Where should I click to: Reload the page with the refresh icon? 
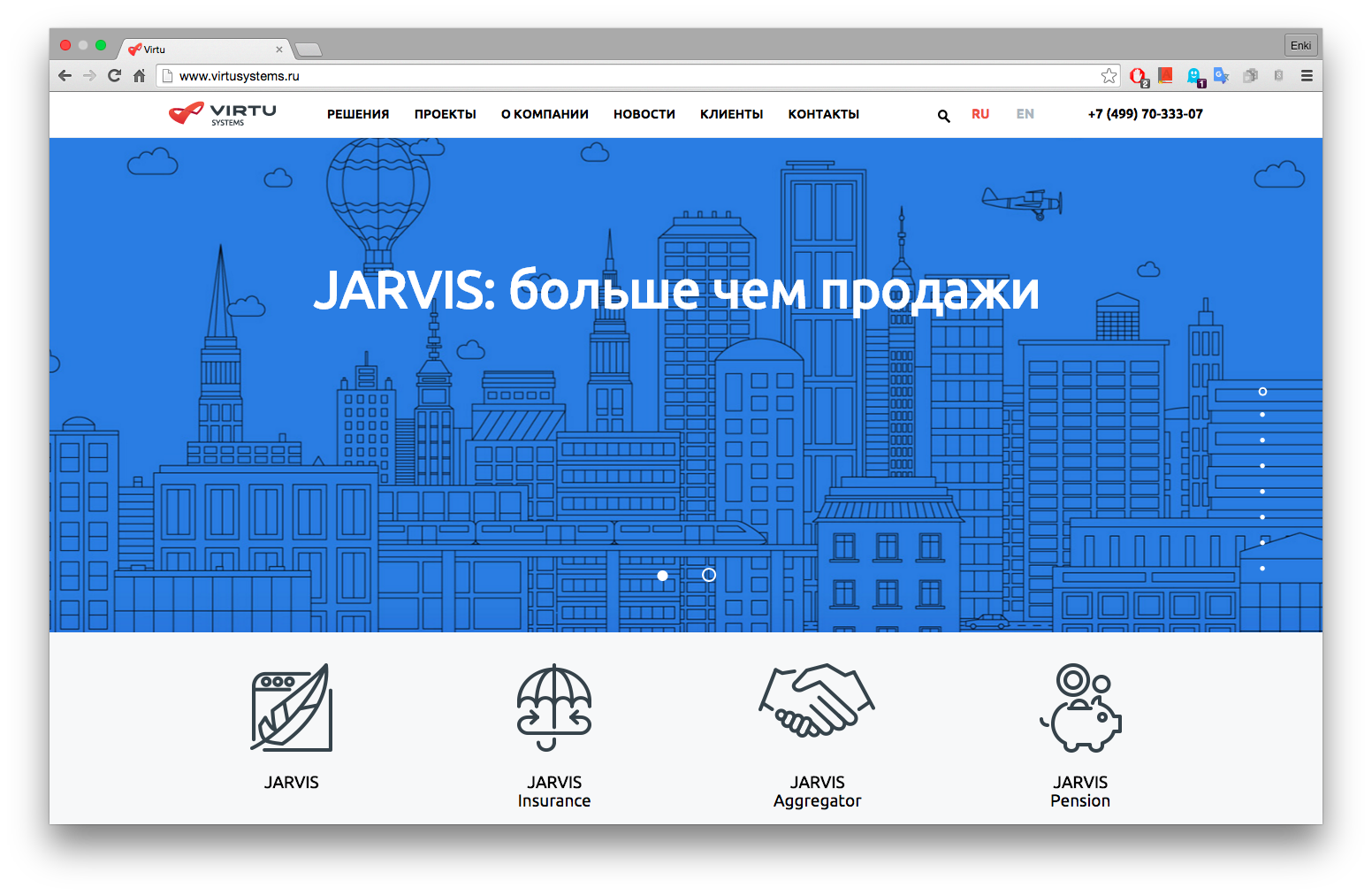coord(114,76)
